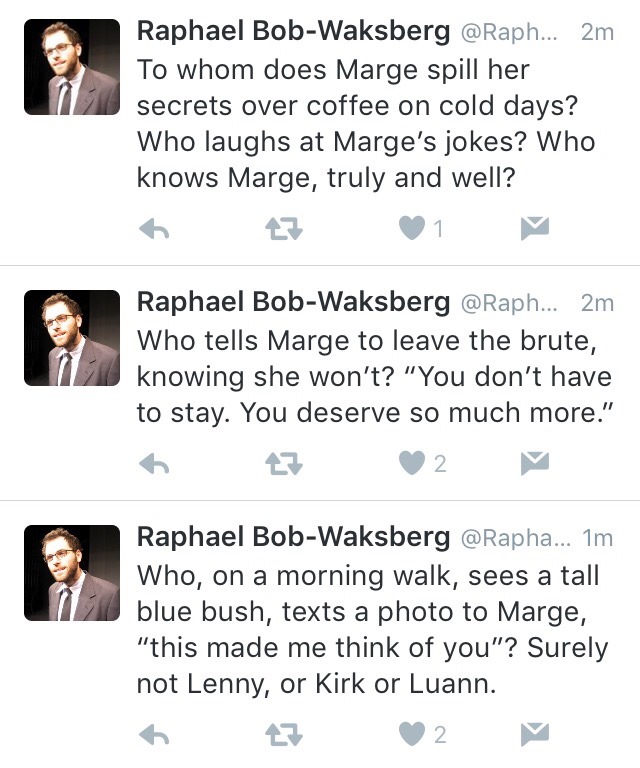Direct message the 'leave the brute' tweet

tap(535, 463)
